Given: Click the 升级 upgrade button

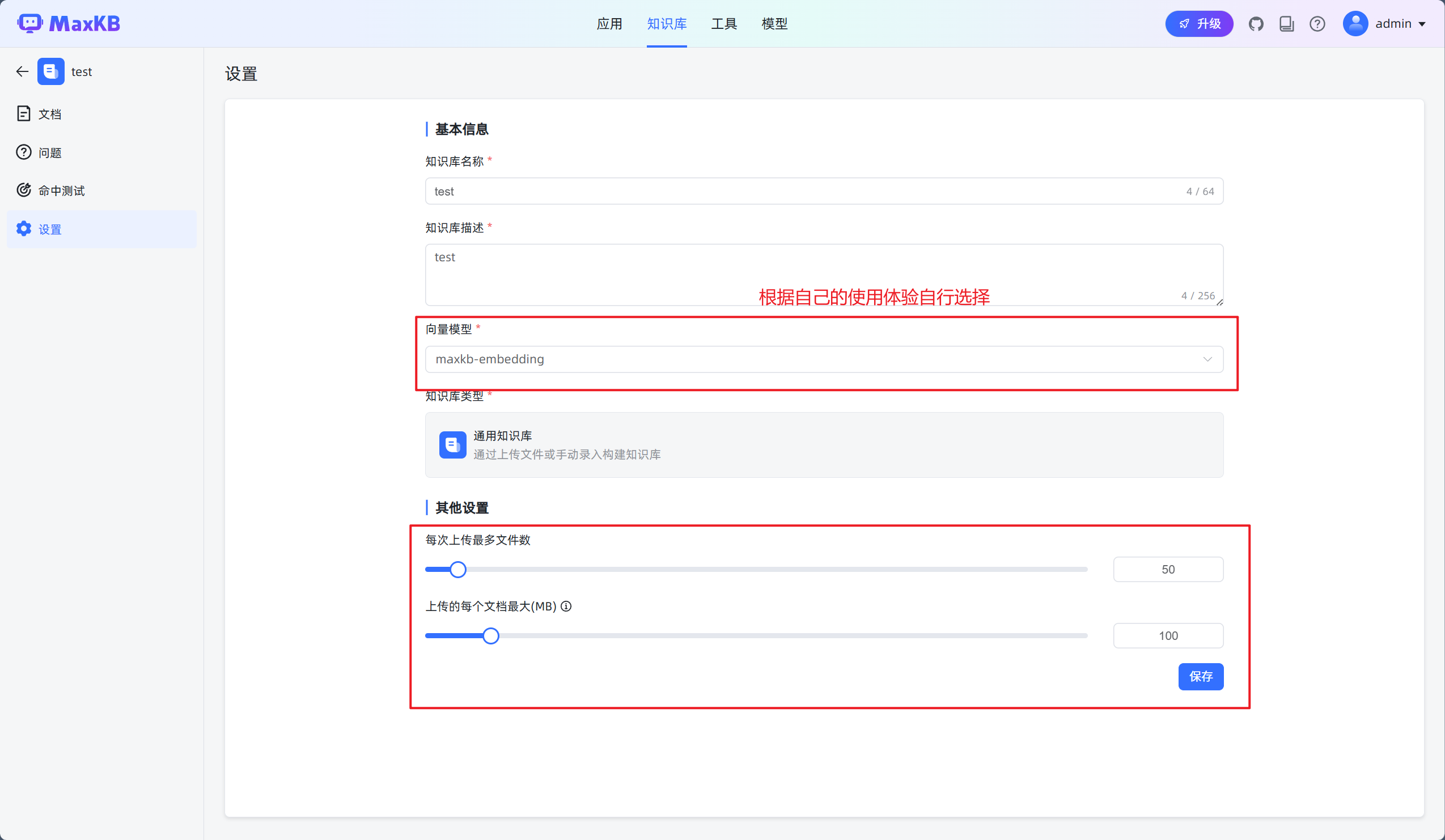Looking at the screenshot, I should point(1198,24).
